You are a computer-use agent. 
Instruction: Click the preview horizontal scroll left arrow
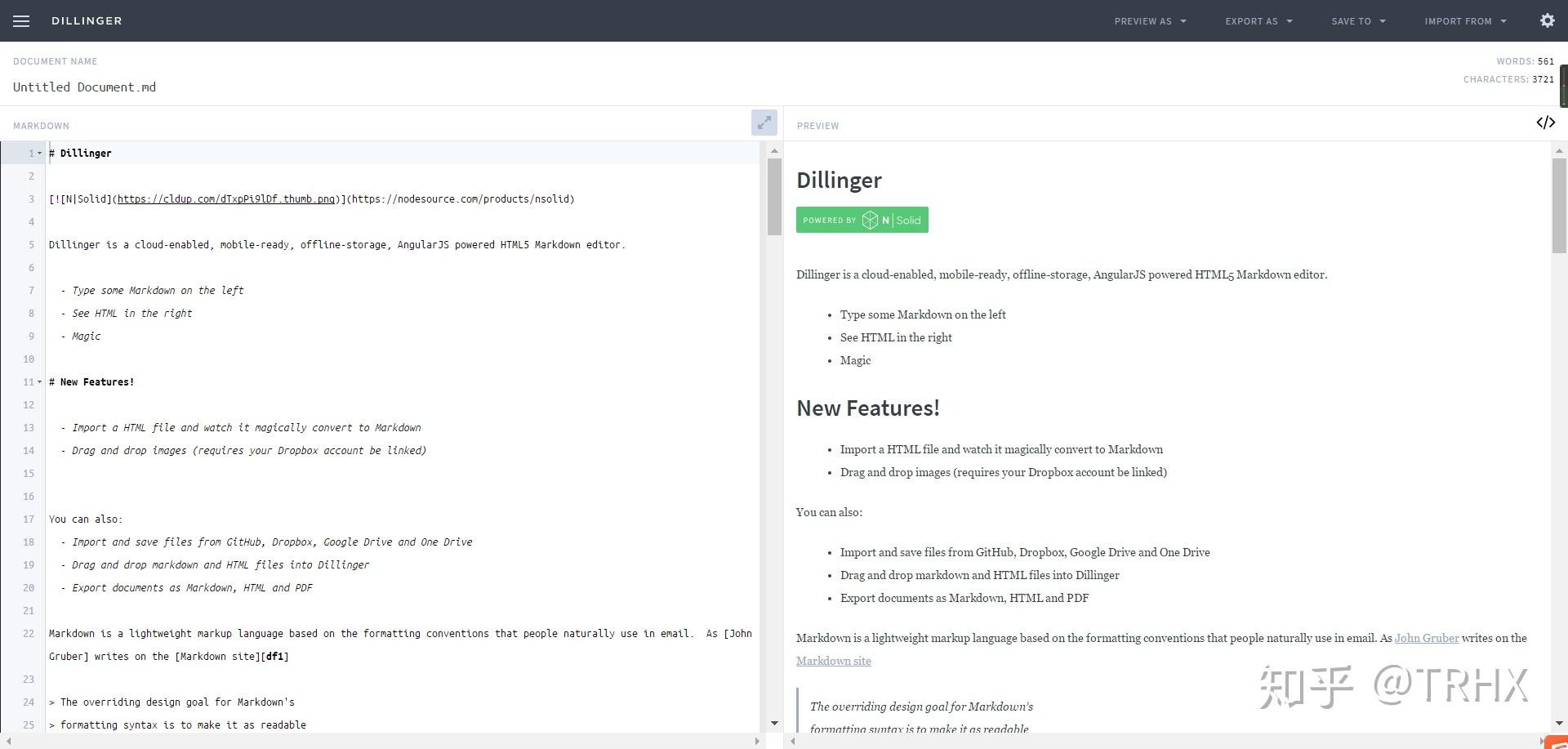coord(792,741)
